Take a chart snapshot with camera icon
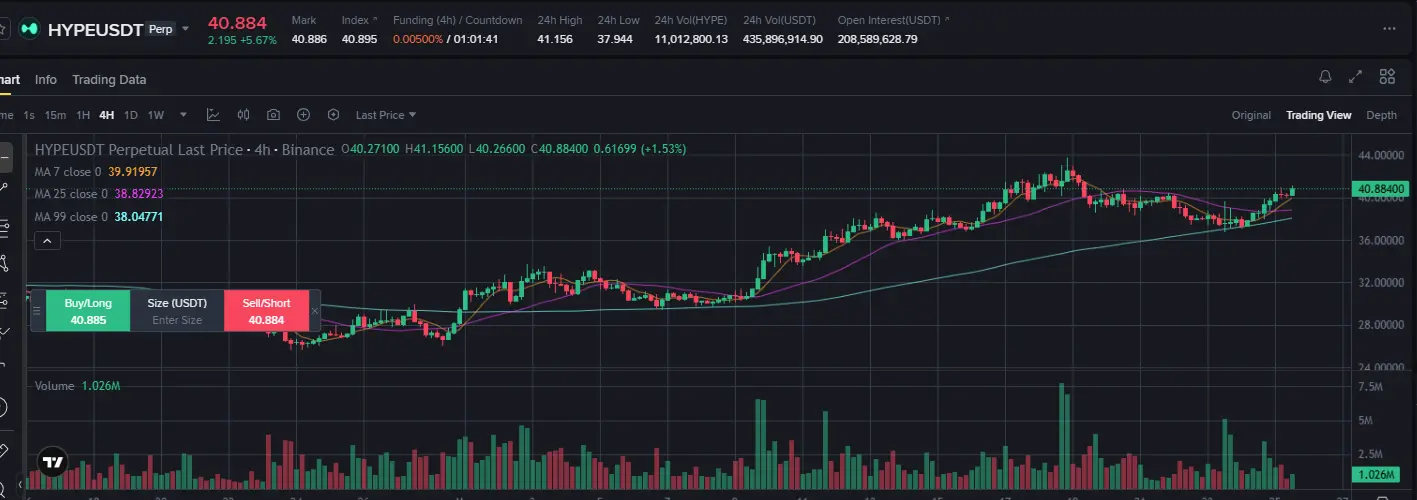This screenshot has height=500, width=1417. point(273,115)
